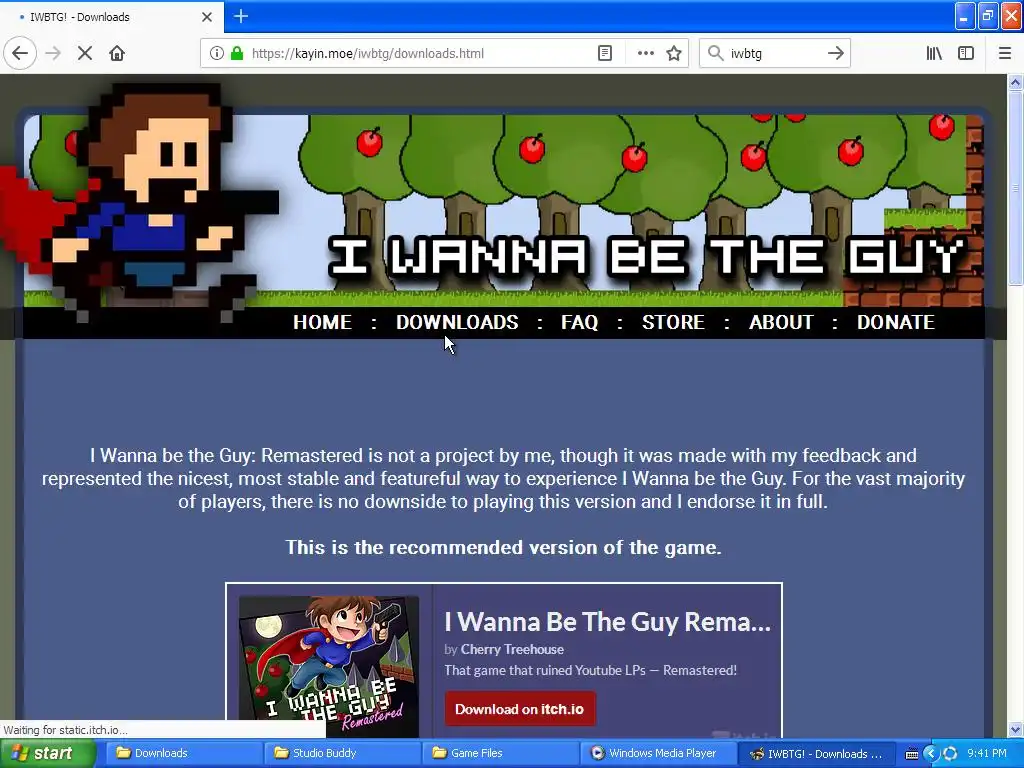Open the HOME page link
This screenshot has height=768, width=1024.
pos(322,323)
